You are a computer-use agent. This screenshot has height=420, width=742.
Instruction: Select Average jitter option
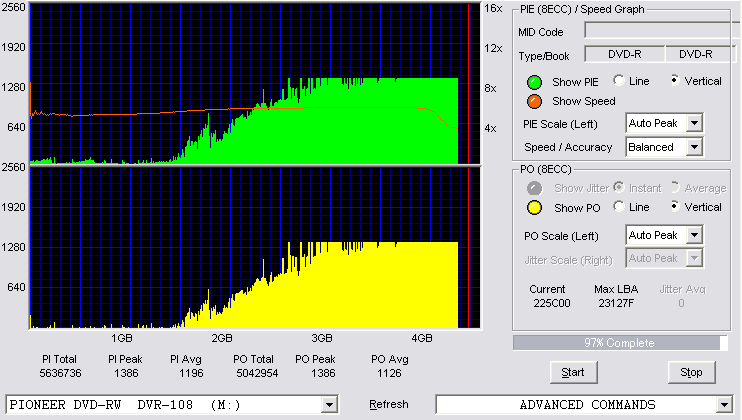(675, 187)
